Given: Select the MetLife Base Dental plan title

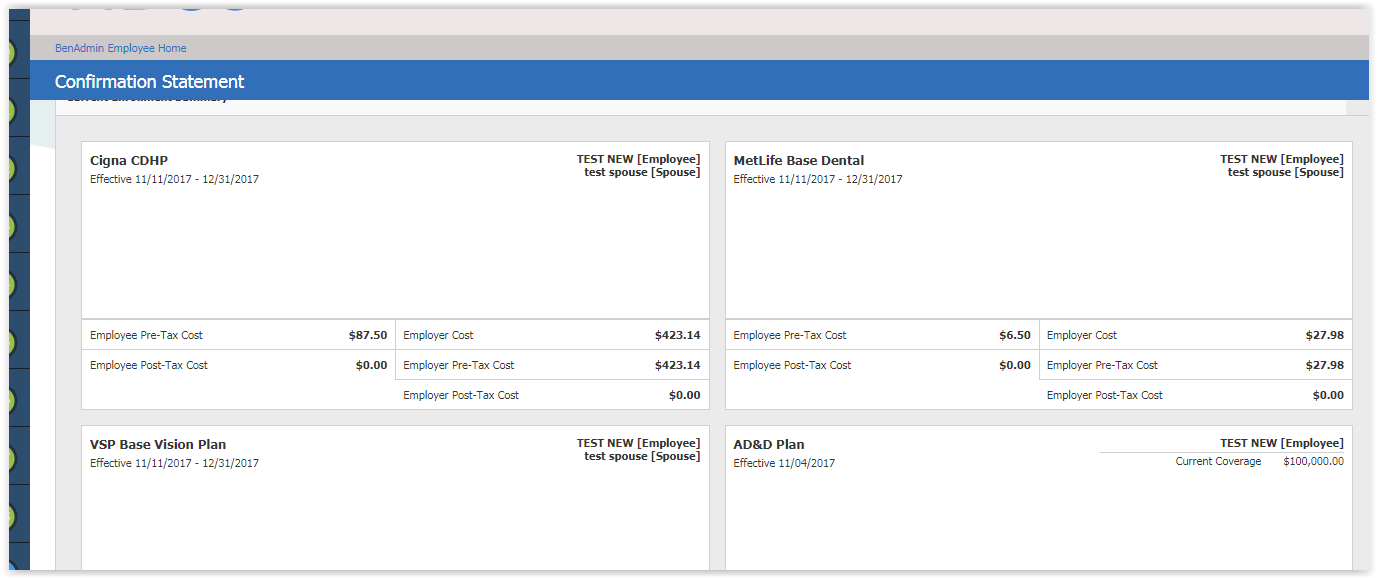Looking at the screenshot, I should [798, 160].
